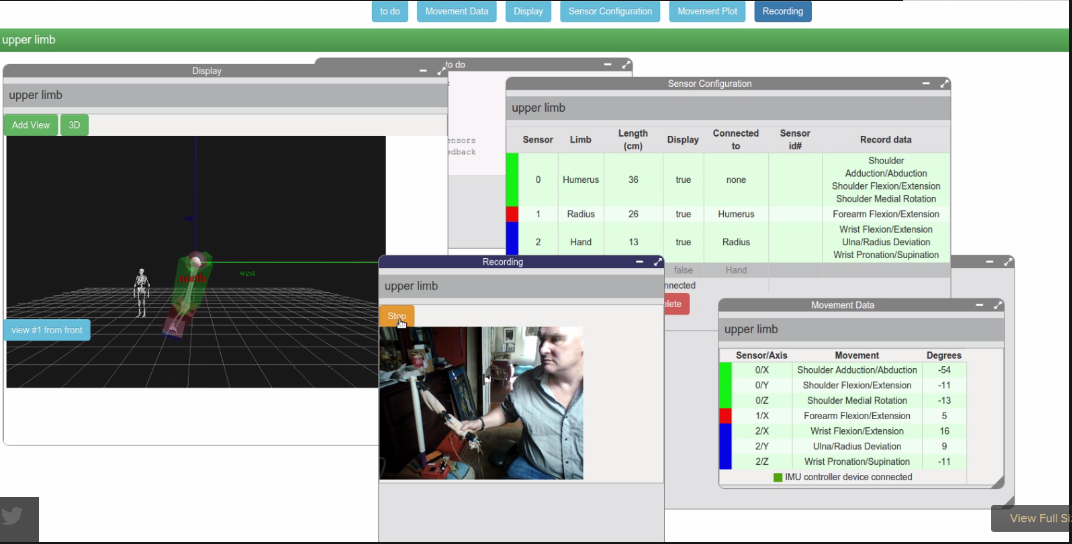
Task: Open Sensor Configuration from top bar
Action: click(x=610, y=11)
